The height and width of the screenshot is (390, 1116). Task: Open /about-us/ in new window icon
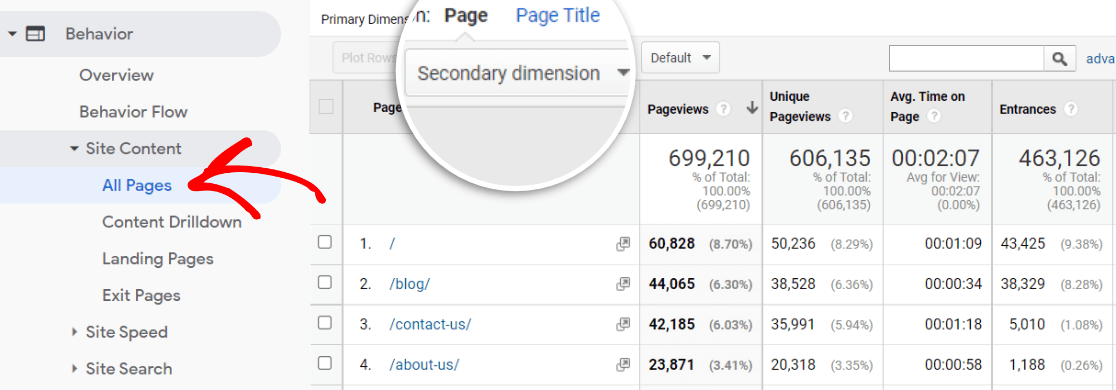pos(623,364)
